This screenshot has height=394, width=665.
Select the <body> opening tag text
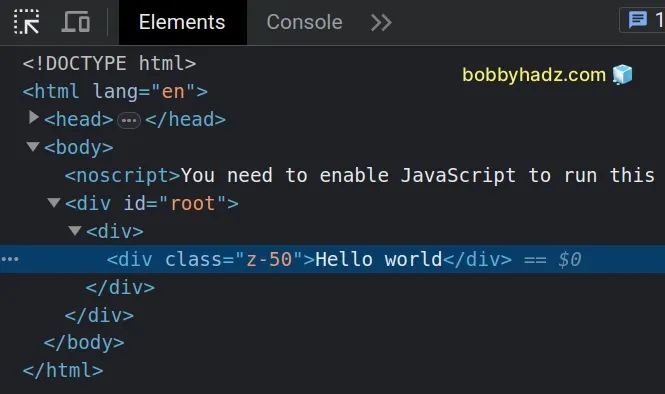tap(78, 148)
